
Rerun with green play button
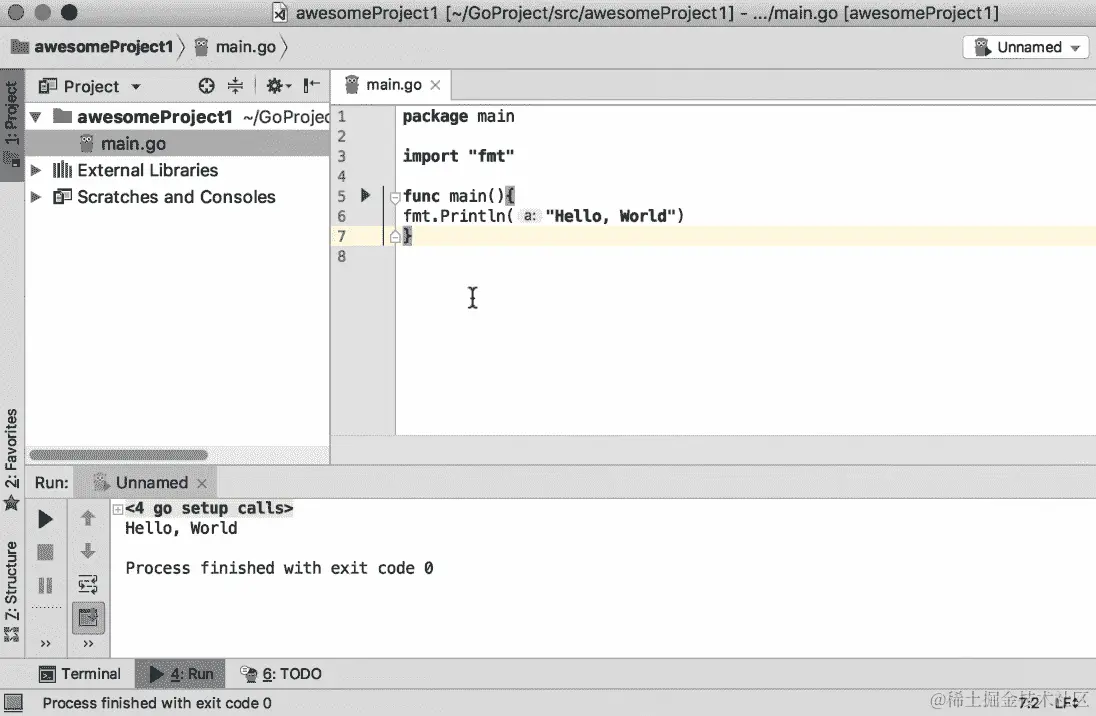45,519
